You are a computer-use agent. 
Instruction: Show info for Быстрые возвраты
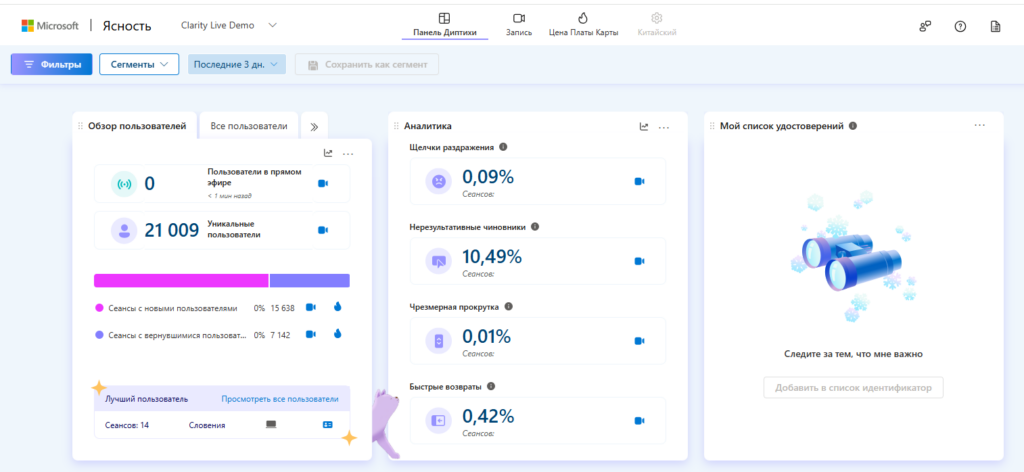point(491,386)
